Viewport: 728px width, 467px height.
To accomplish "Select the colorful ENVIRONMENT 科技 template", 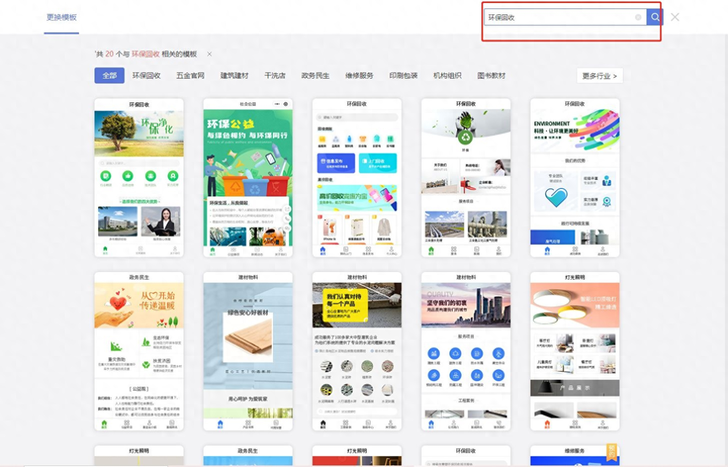I will tap(575, 178).
